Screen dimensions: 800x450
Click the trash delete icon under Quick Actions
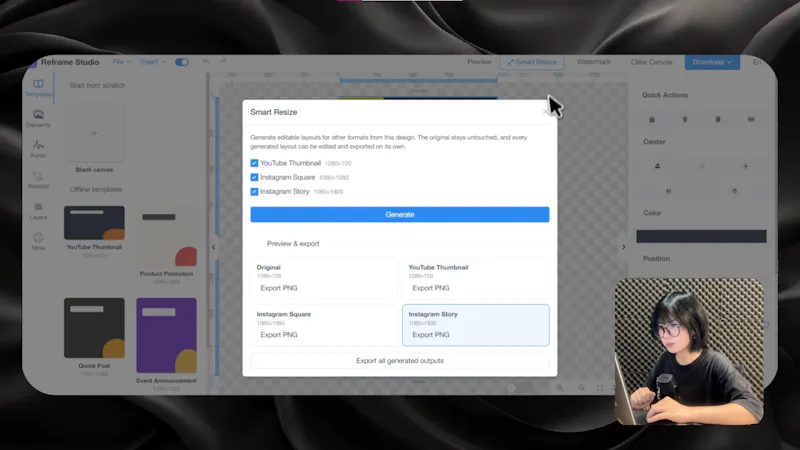click(685, 119)
